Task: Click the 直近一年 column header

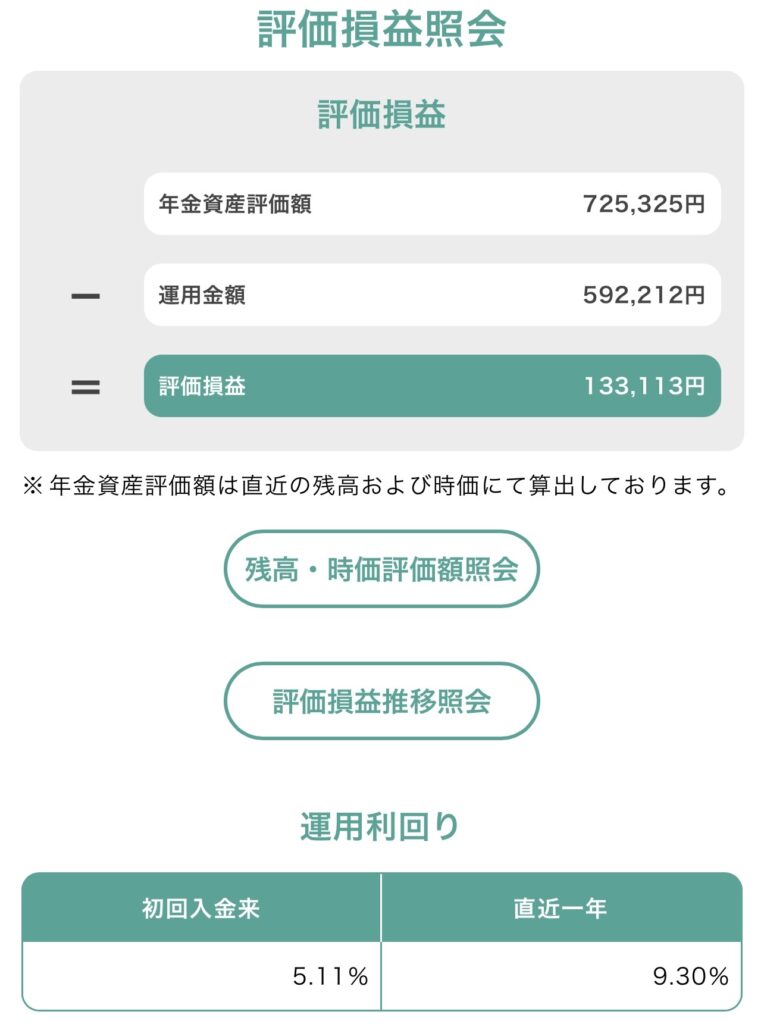Action: 560,908
